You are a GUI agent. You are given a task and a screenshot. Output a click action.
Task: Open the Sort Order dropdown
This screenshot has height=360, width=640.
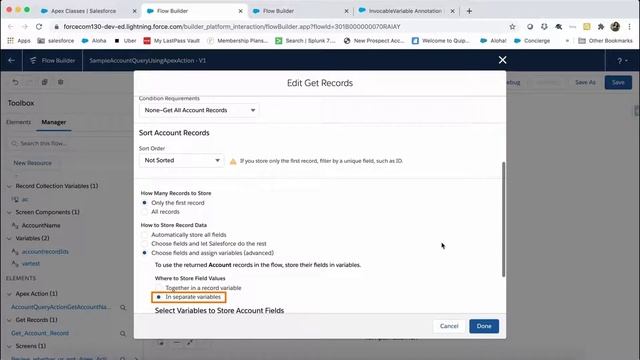tap(181, 160)
